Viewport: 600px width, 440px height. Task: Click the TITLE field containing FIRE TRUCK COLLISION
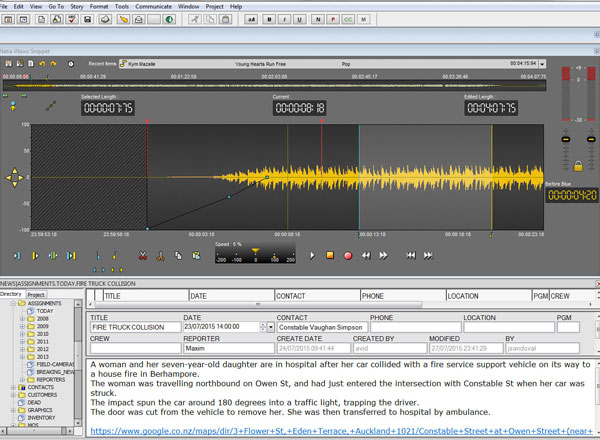tap(135, 327)
